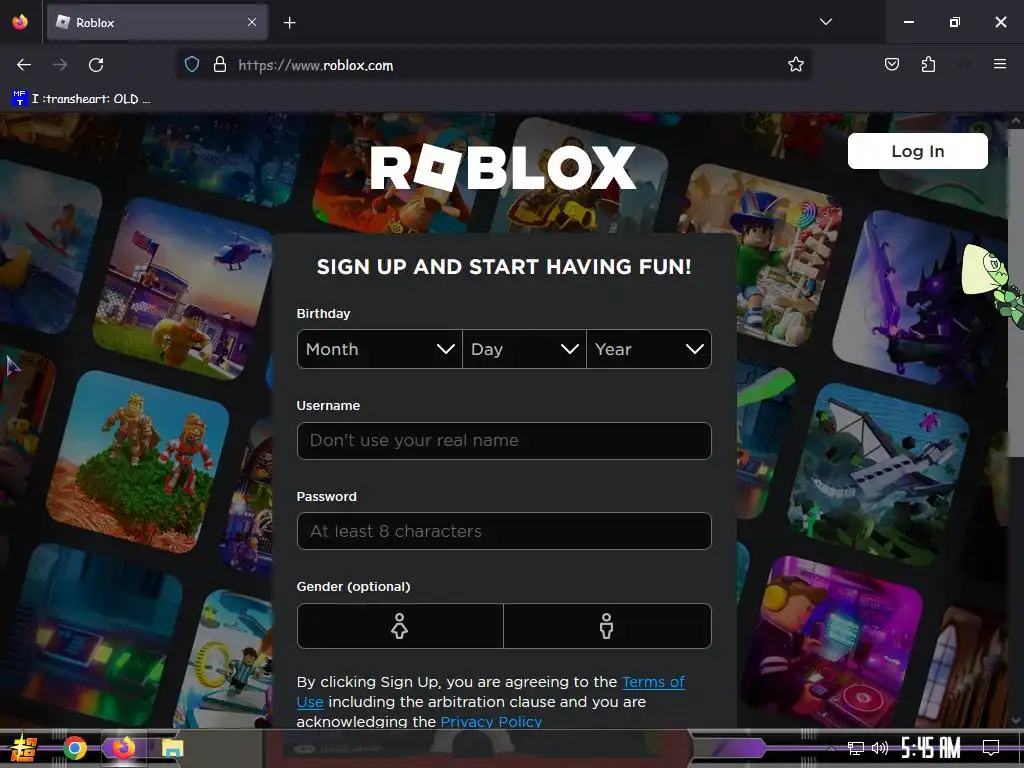Save page to Pocket

click(891, 65)
